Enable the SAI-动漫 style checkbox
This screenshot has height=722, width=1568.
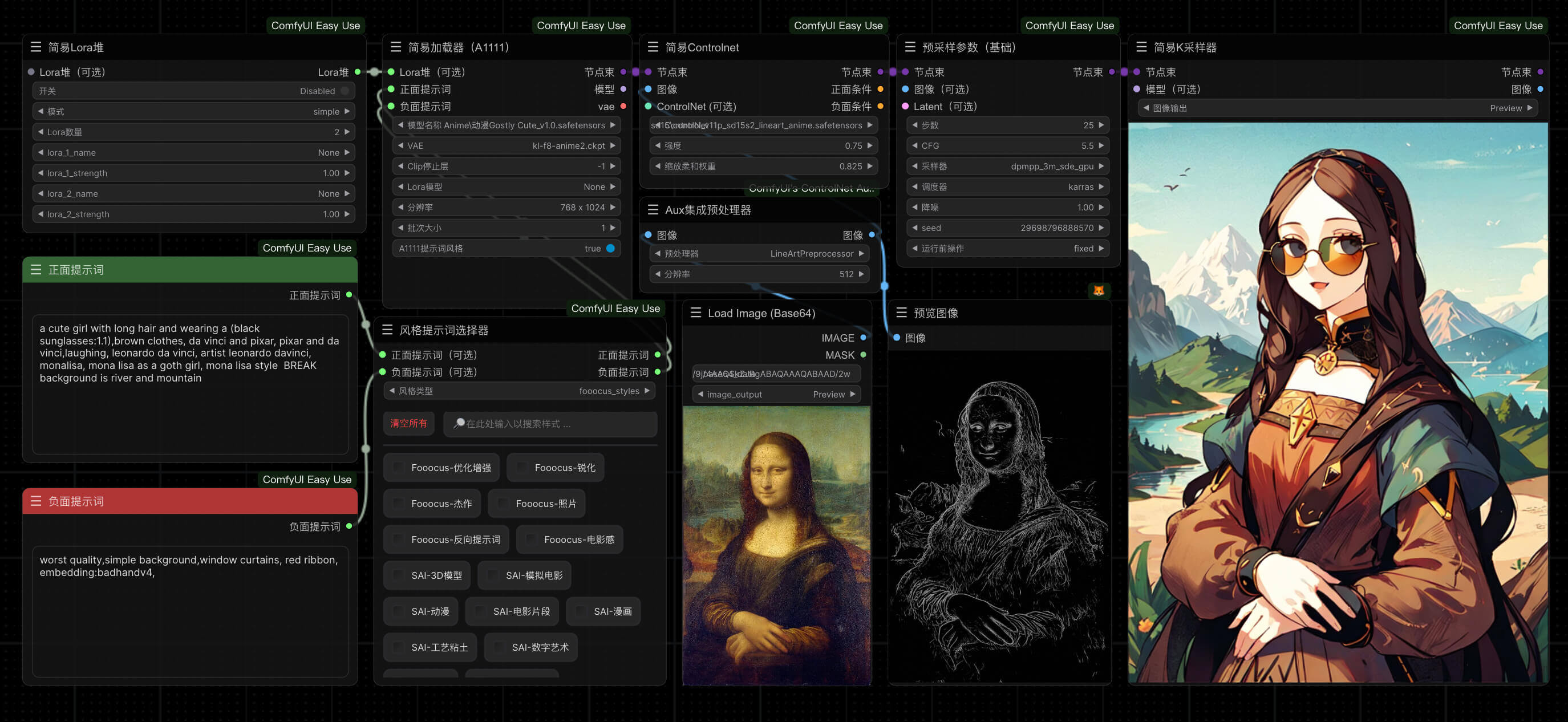[x=398, y=611]
